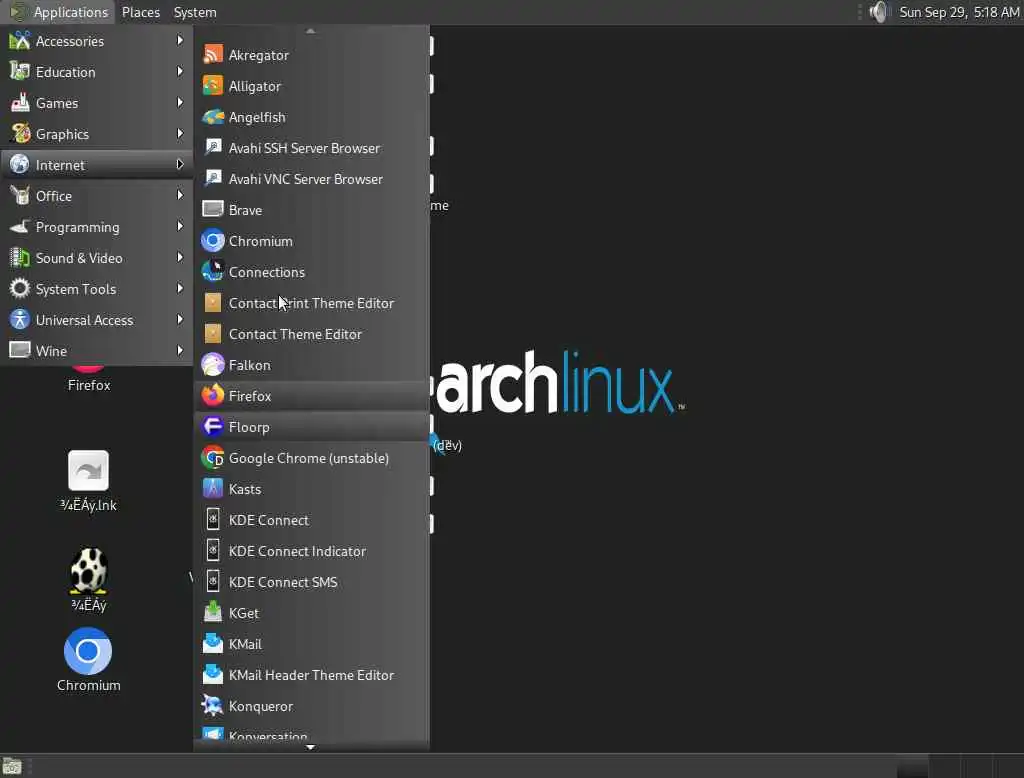Screen dimensions: 1024x778
Task: Expand the Sound & Video submenu arrow
Action: coord(180,257)
